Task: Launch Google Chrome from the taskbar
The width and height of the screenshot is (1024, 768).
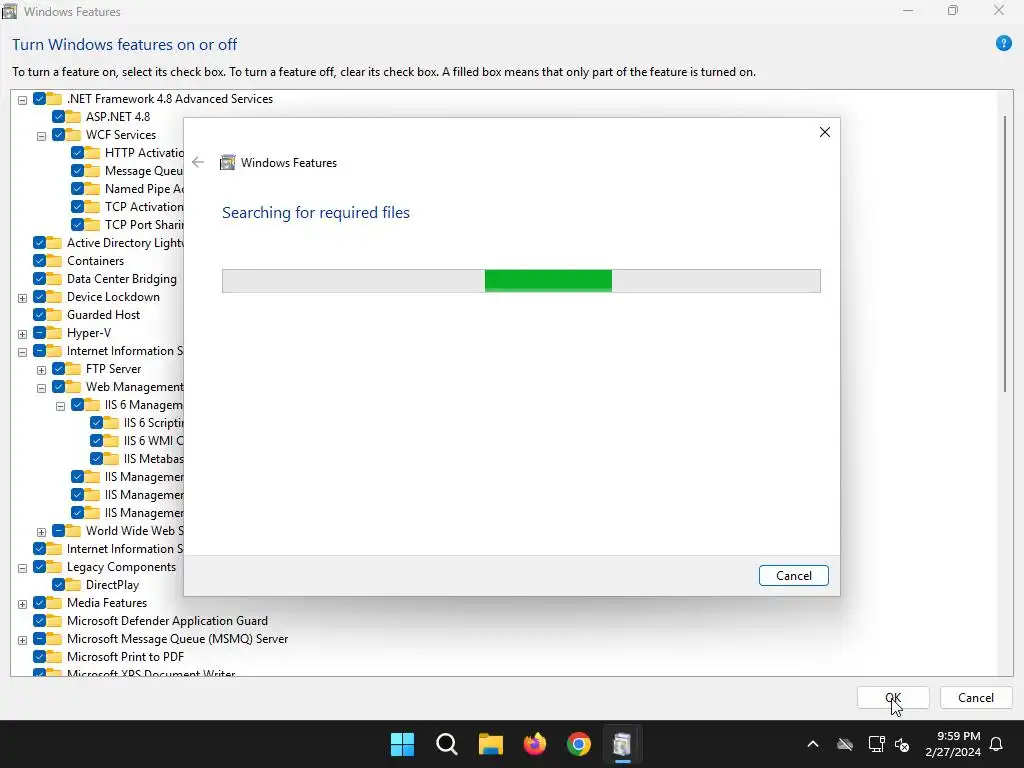Action: 579,744
